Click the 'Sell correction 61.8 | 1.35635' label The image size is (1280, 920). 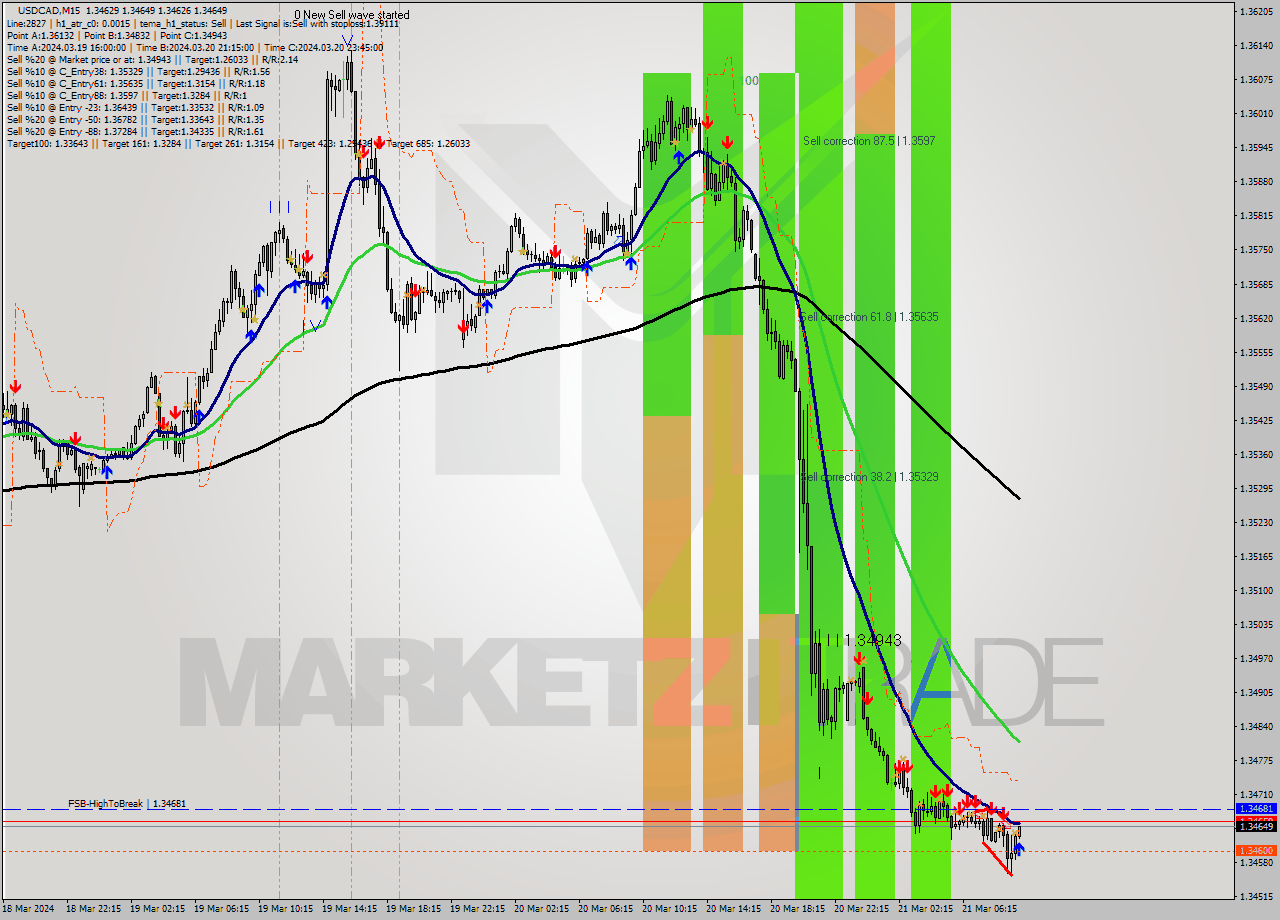pos(869,317)
